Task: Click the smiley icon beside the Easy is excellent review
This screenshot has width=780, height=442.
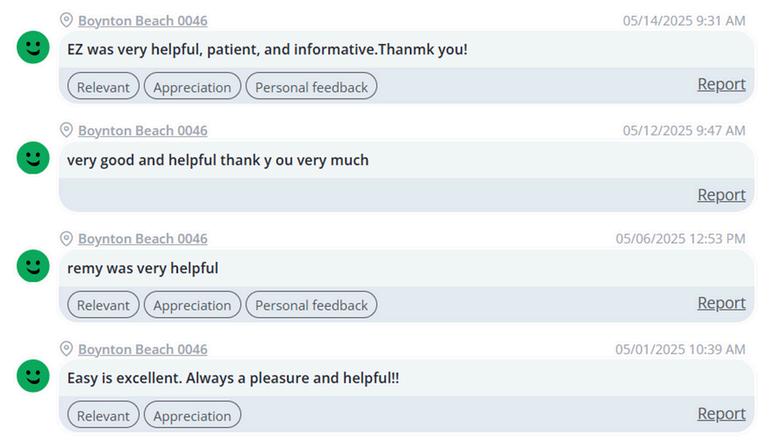Action: [34, 376]
